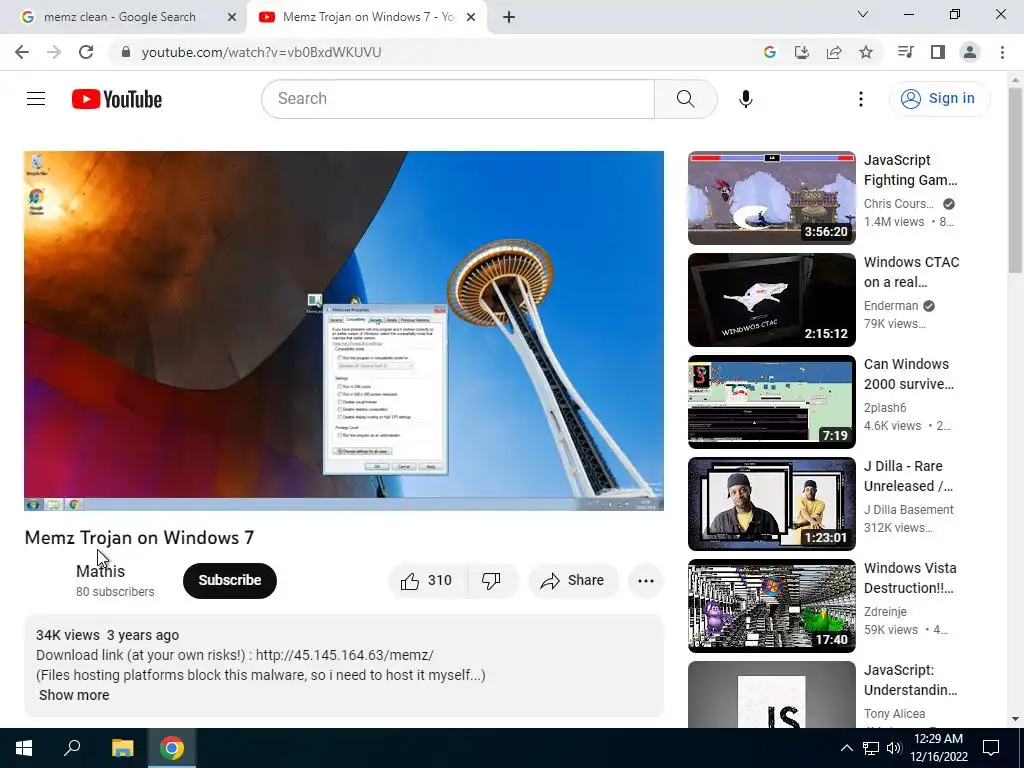The image size is (1024, 768).
Task: Open Chrome tab search chevron
Action: (x=863, y=14)
